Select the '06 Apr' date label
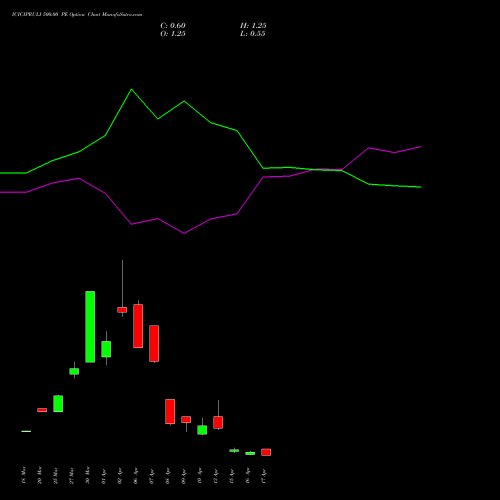The image size is (500, 500). tap(136, 475)
